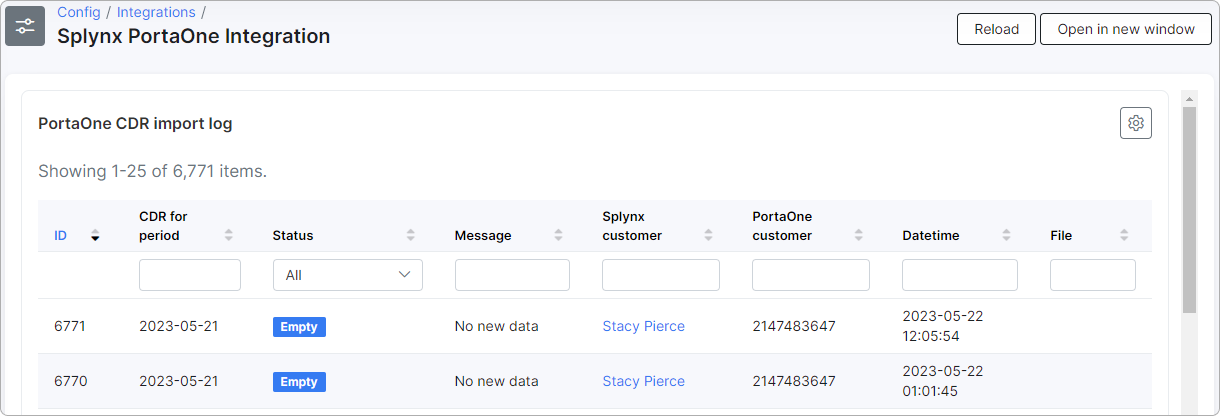Click the ID column header
This screenshot has width=1220, height=416.
point(60,236)
